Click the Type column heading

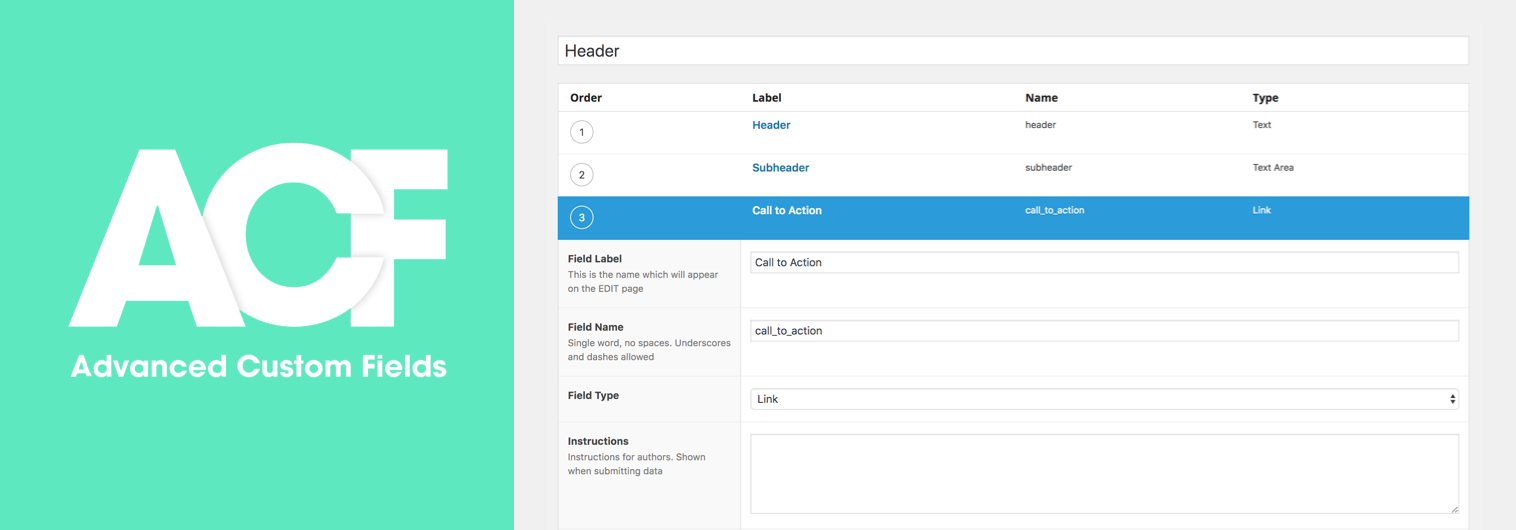click(x=1265, y=98)
